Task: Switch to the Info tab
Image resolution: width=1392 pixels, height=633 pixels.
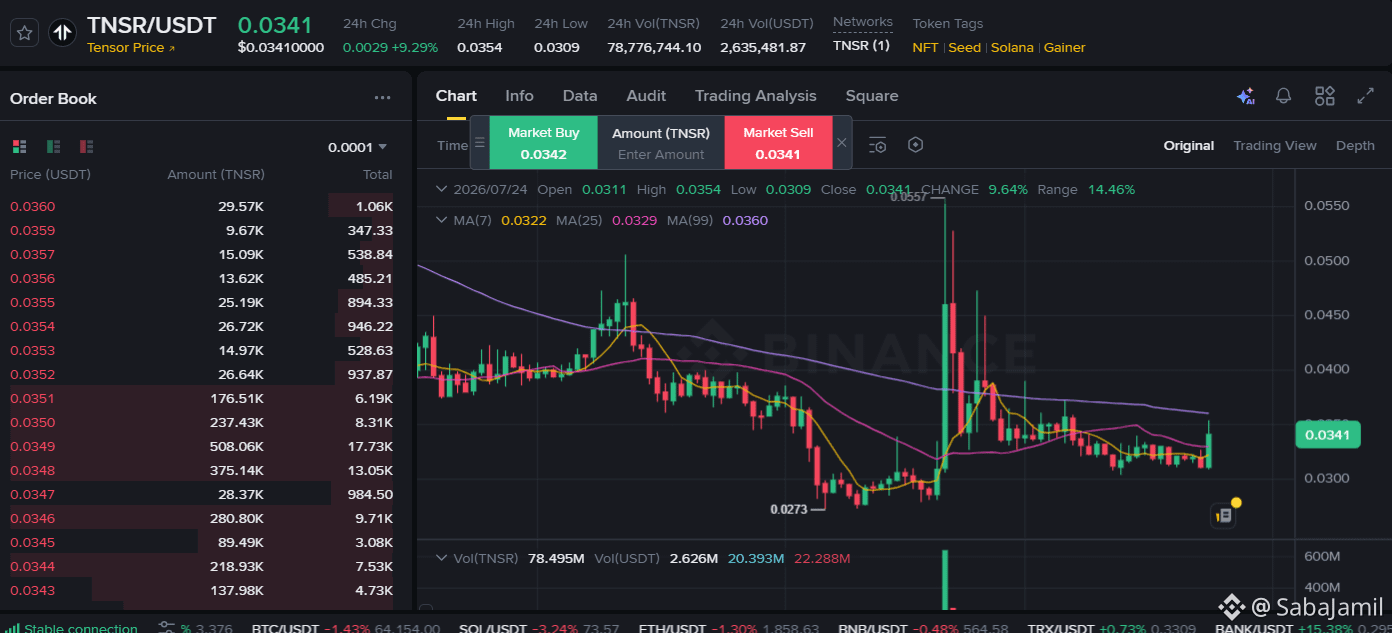Action: 519,96
